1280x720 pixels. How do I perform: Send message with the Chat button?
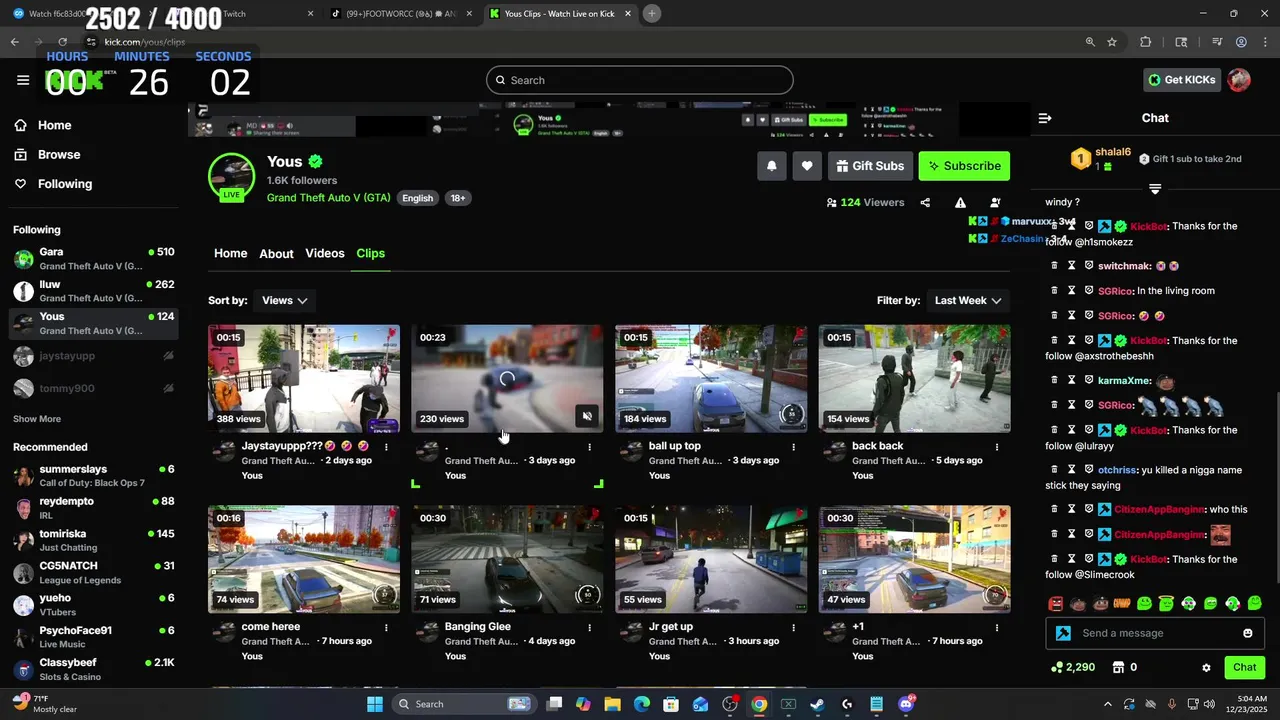[x=1245, y=667]
